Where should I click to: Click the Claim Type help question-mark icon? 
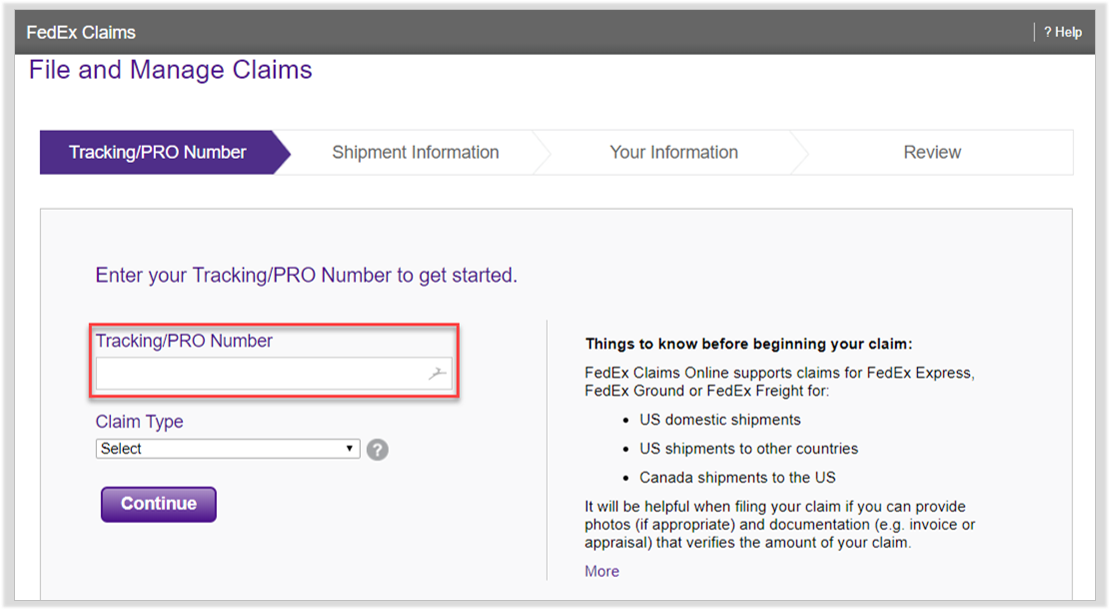tap(377, 450)
